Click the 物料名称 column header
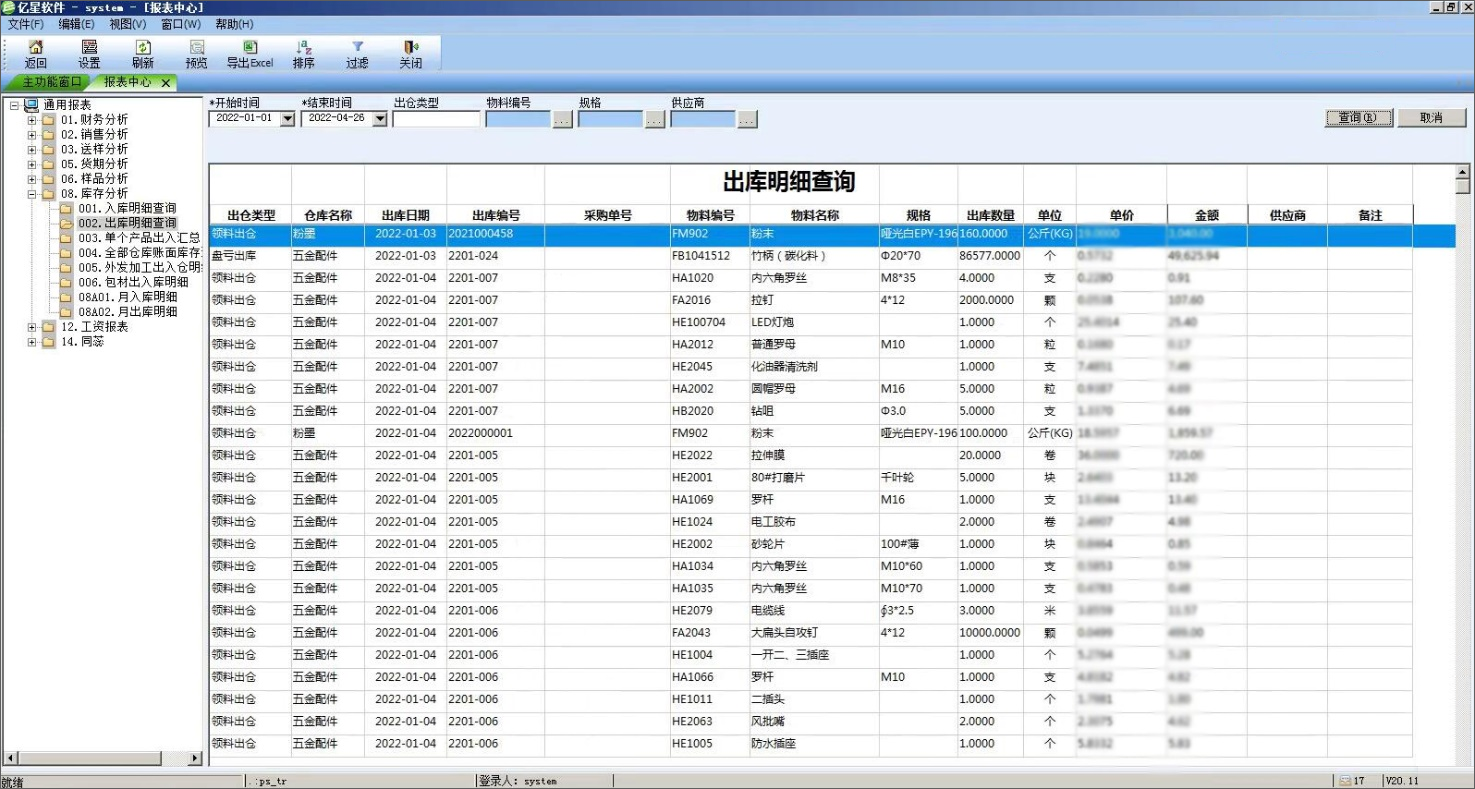1475x789 pixels. pos(815,215)
